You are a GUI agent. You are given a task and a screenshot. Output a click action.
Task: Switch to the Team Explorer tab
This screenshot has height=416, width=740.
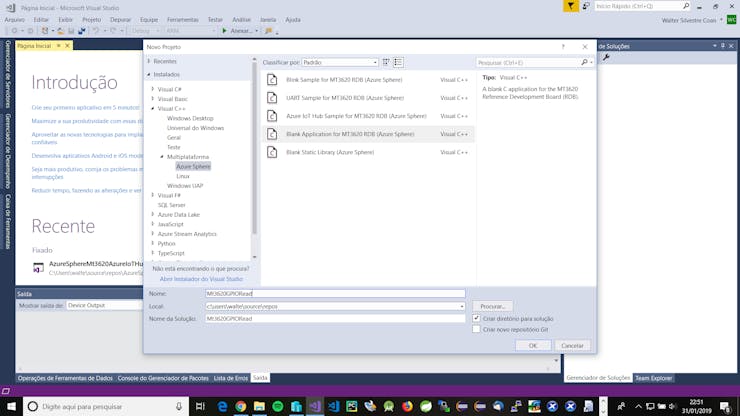[x=653, y=378]
